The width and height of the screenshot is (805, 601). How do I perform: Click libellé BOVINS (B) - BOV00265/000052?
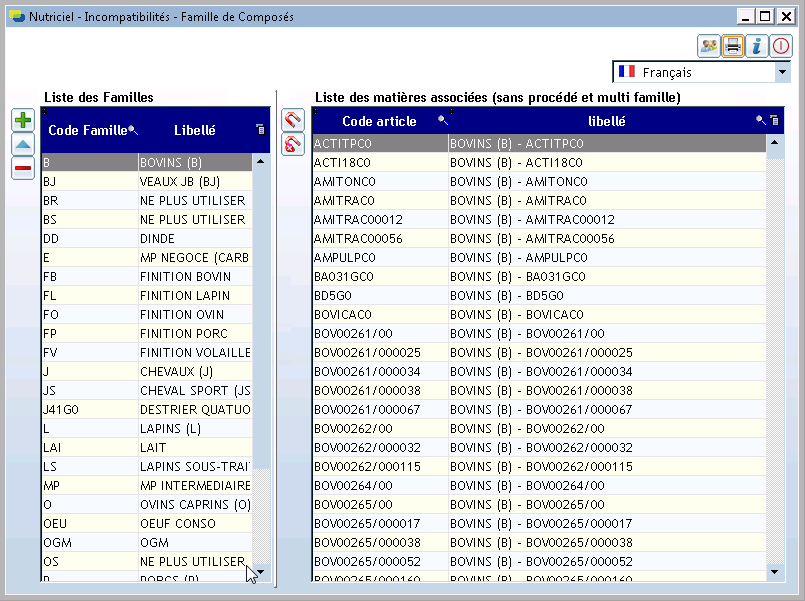[x=607, y=561]
